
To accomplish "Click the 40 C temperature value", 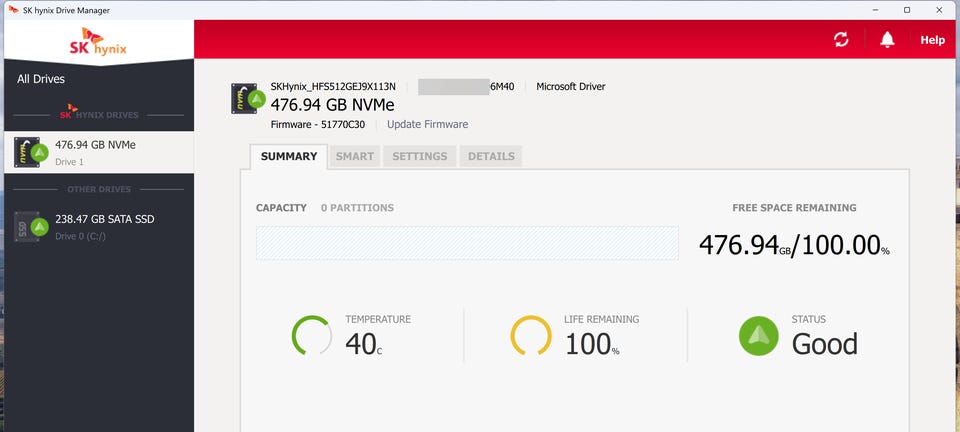I will click(364, 344).
